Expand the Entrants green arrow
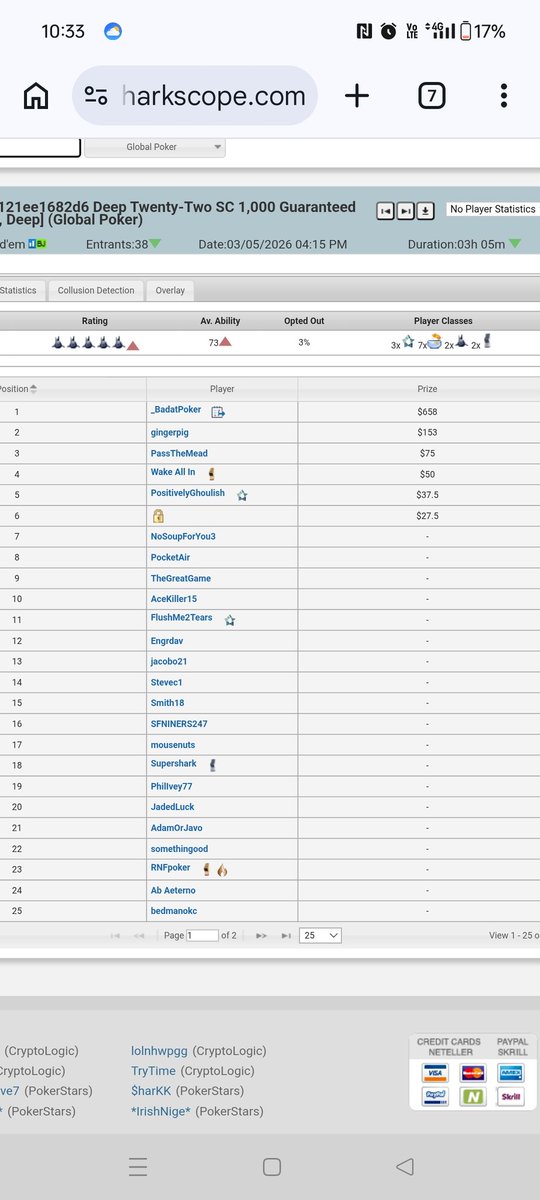The height and width of the screenshot is (1200, 540). coord(155,244)
